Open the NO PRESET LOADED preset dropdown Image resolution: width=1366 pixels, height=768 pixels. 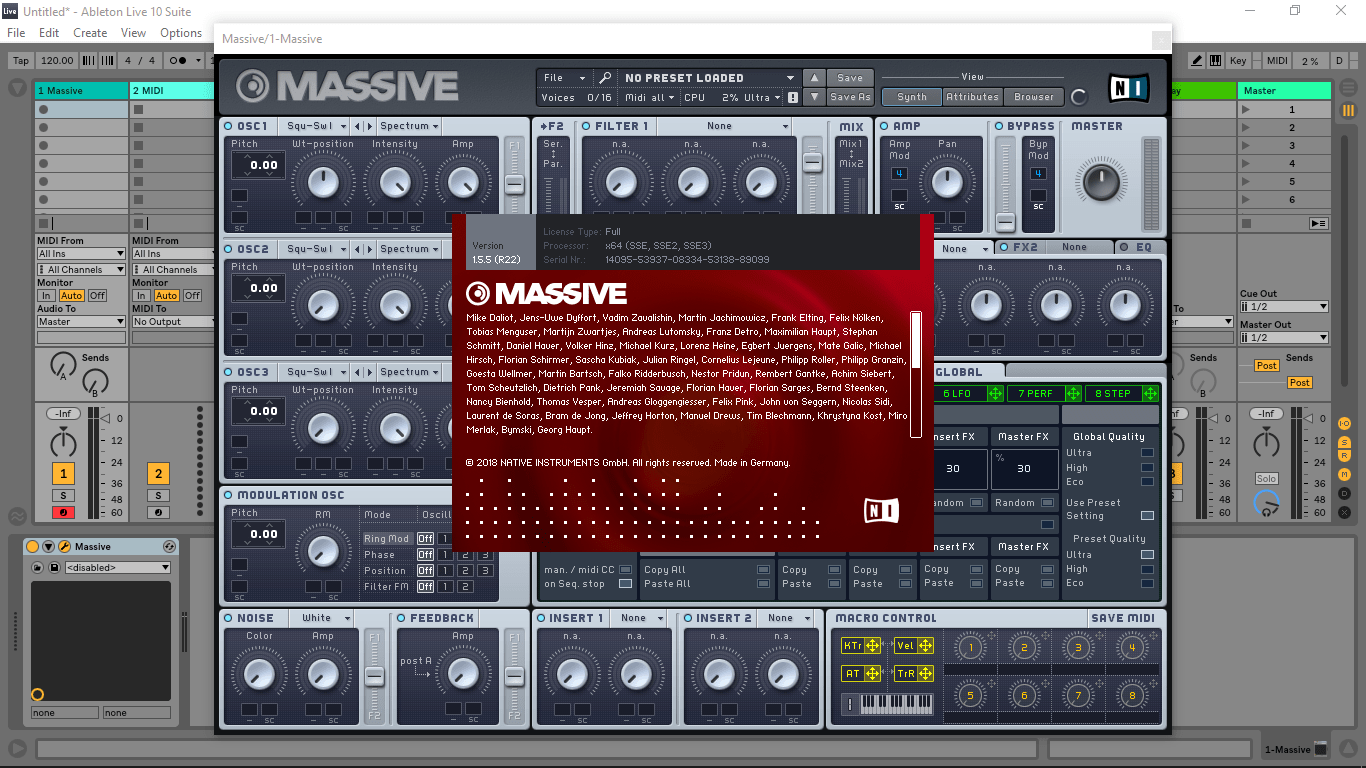(709, 78)
